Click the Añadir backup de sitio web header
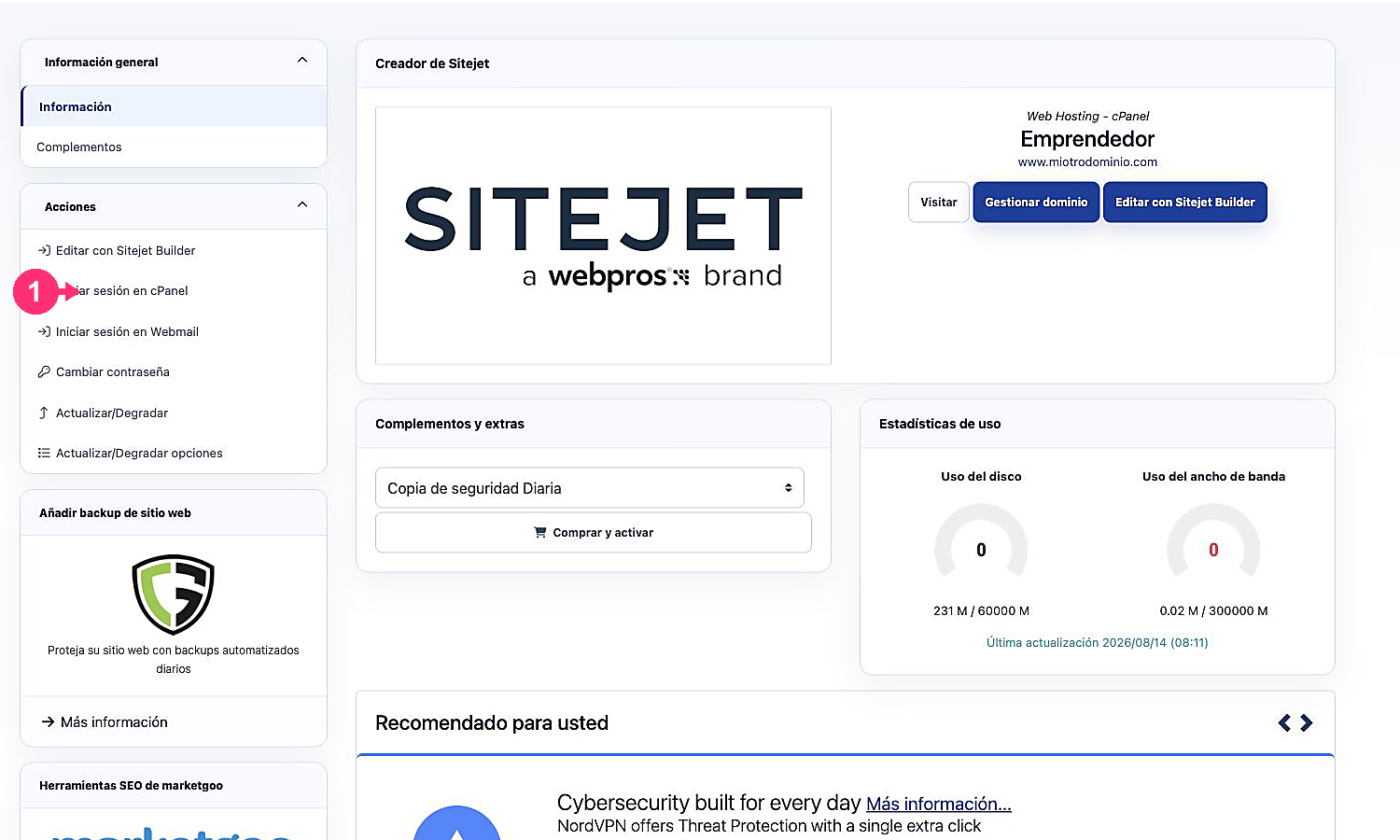1400x840 pixels. pos(115,512)
